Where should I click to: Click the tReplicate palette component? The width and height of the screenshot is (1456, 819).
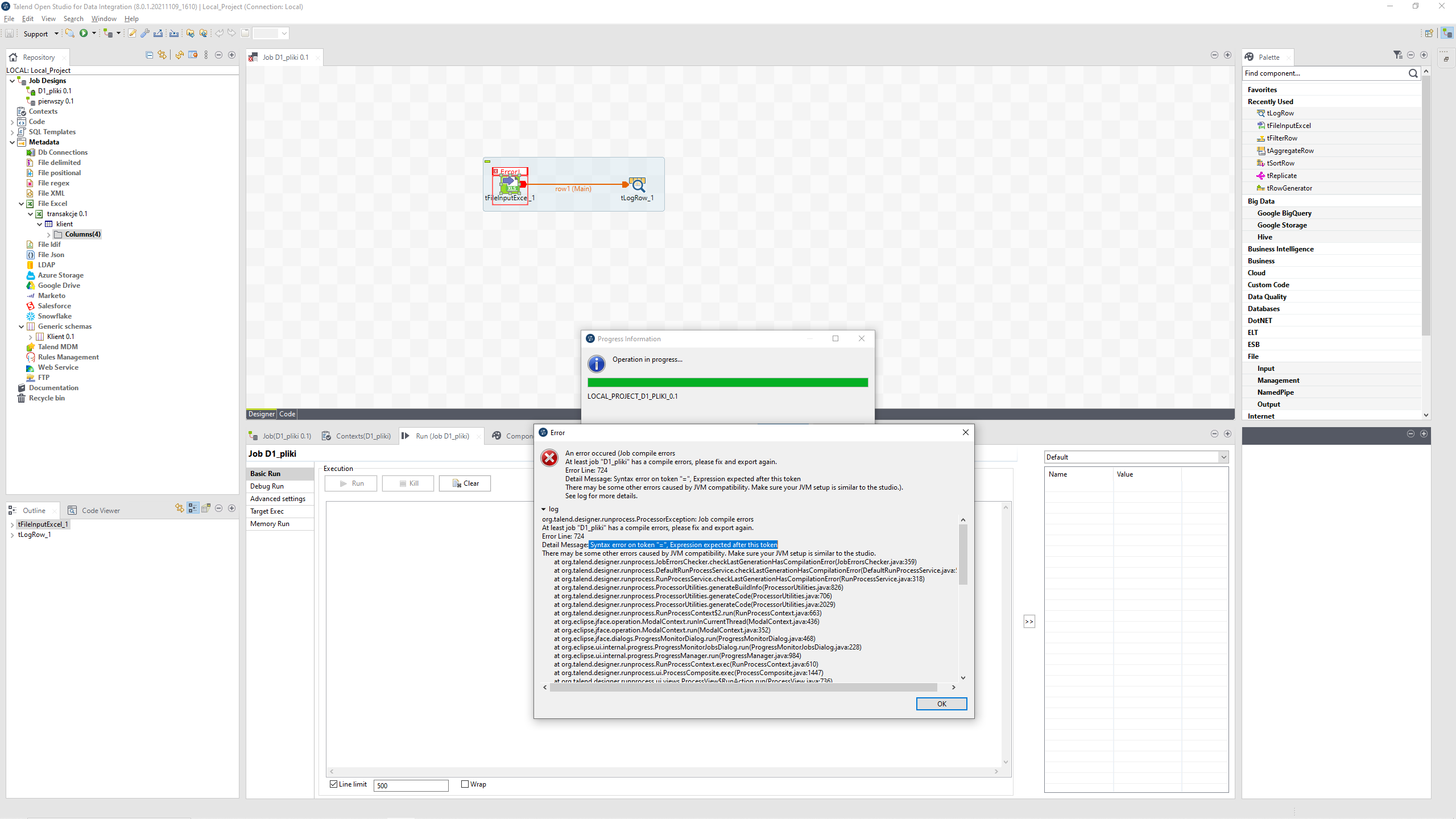click(1281, 176)
